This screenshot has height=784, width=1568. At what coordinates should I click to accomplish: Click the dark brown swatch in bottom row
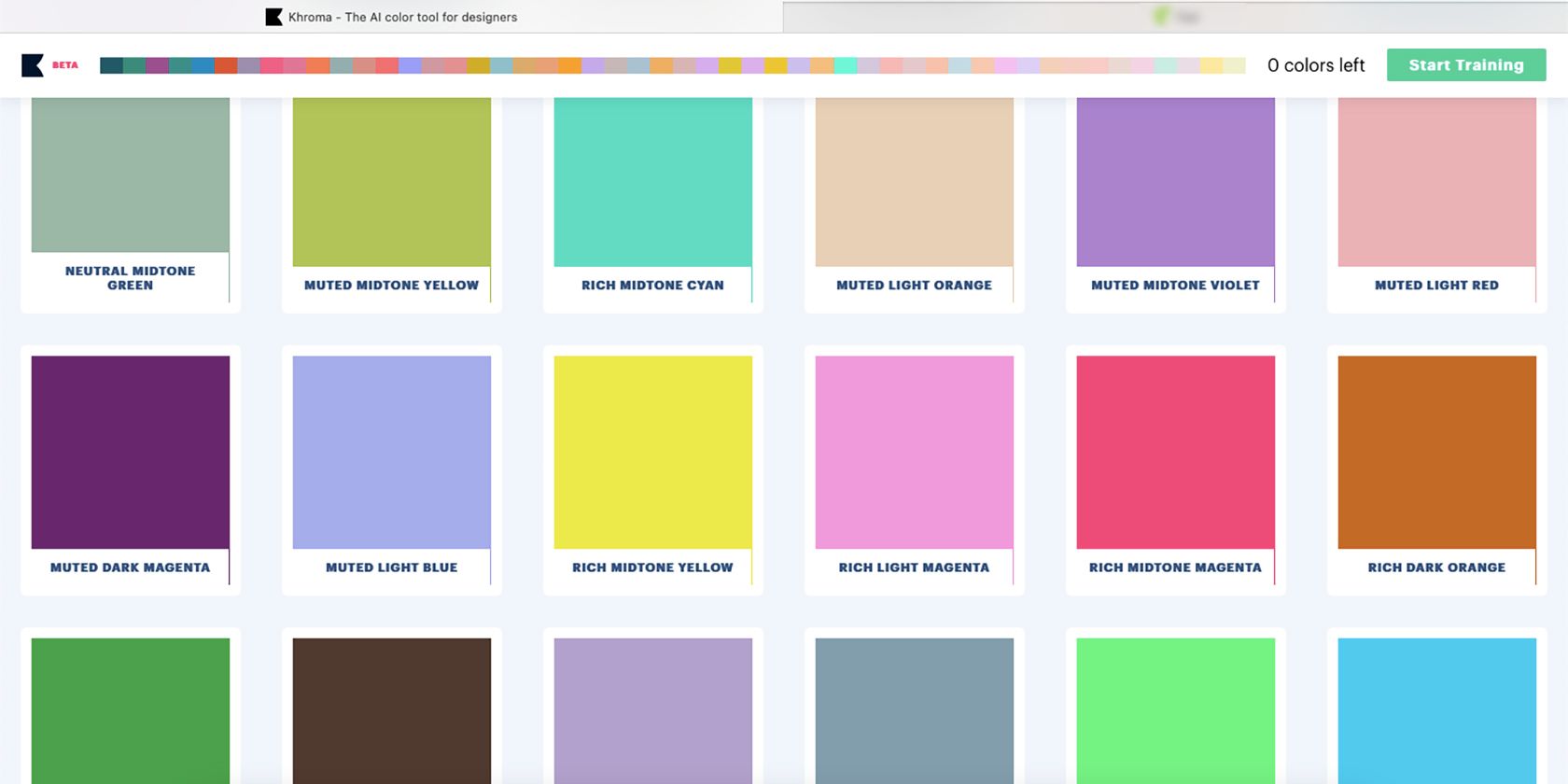point(392,709)
